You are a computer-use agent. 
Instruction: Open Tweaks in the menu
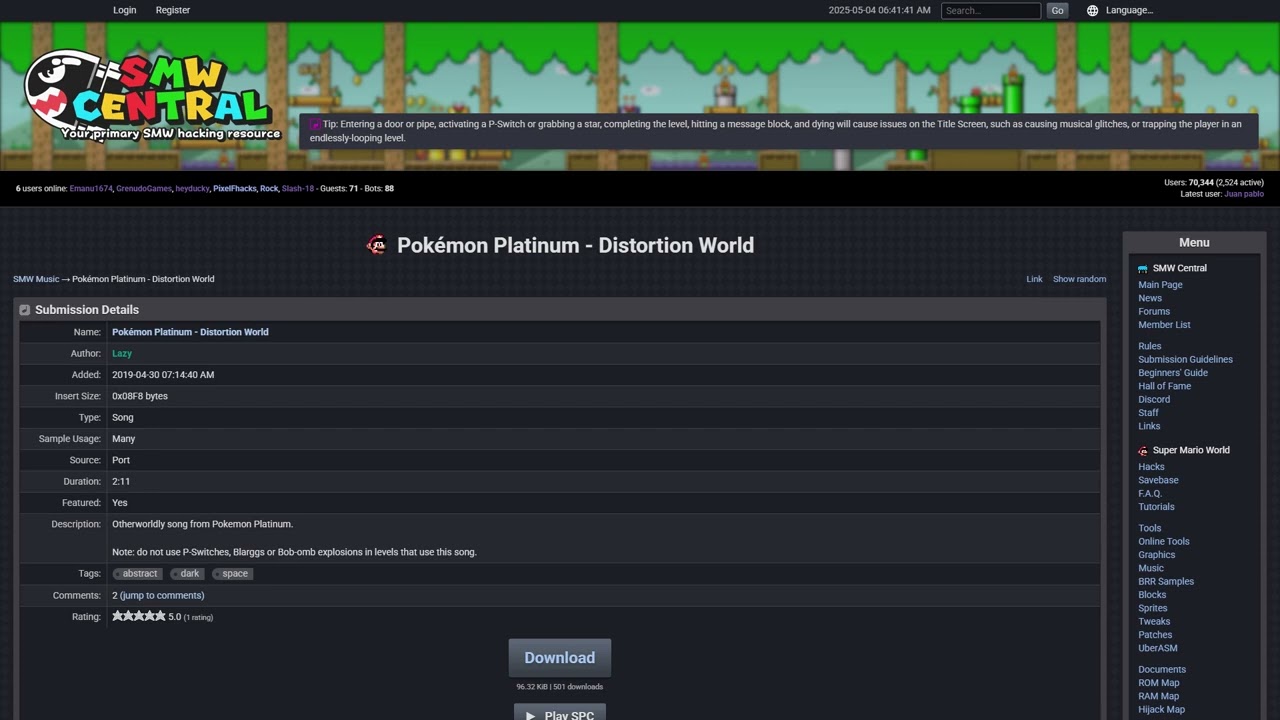click(x=1154, y=621)
